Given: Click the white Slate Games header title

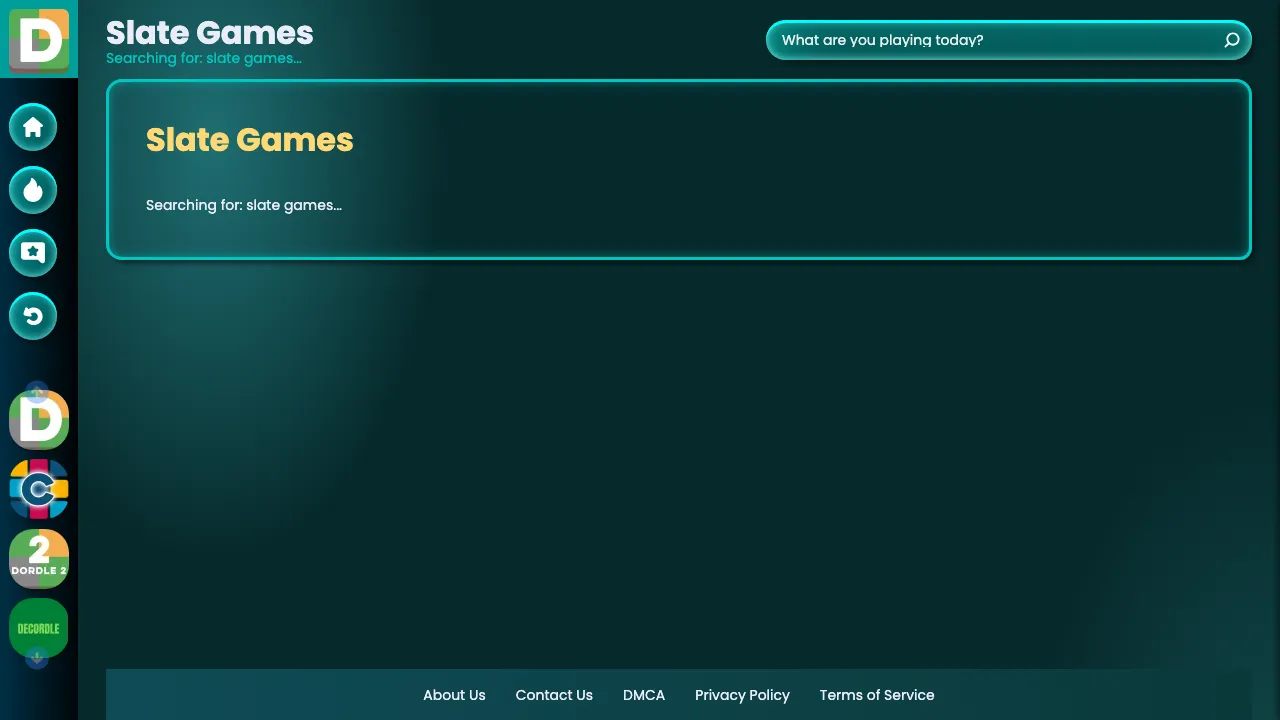Looking at the screenshot, I should [210, 33].
